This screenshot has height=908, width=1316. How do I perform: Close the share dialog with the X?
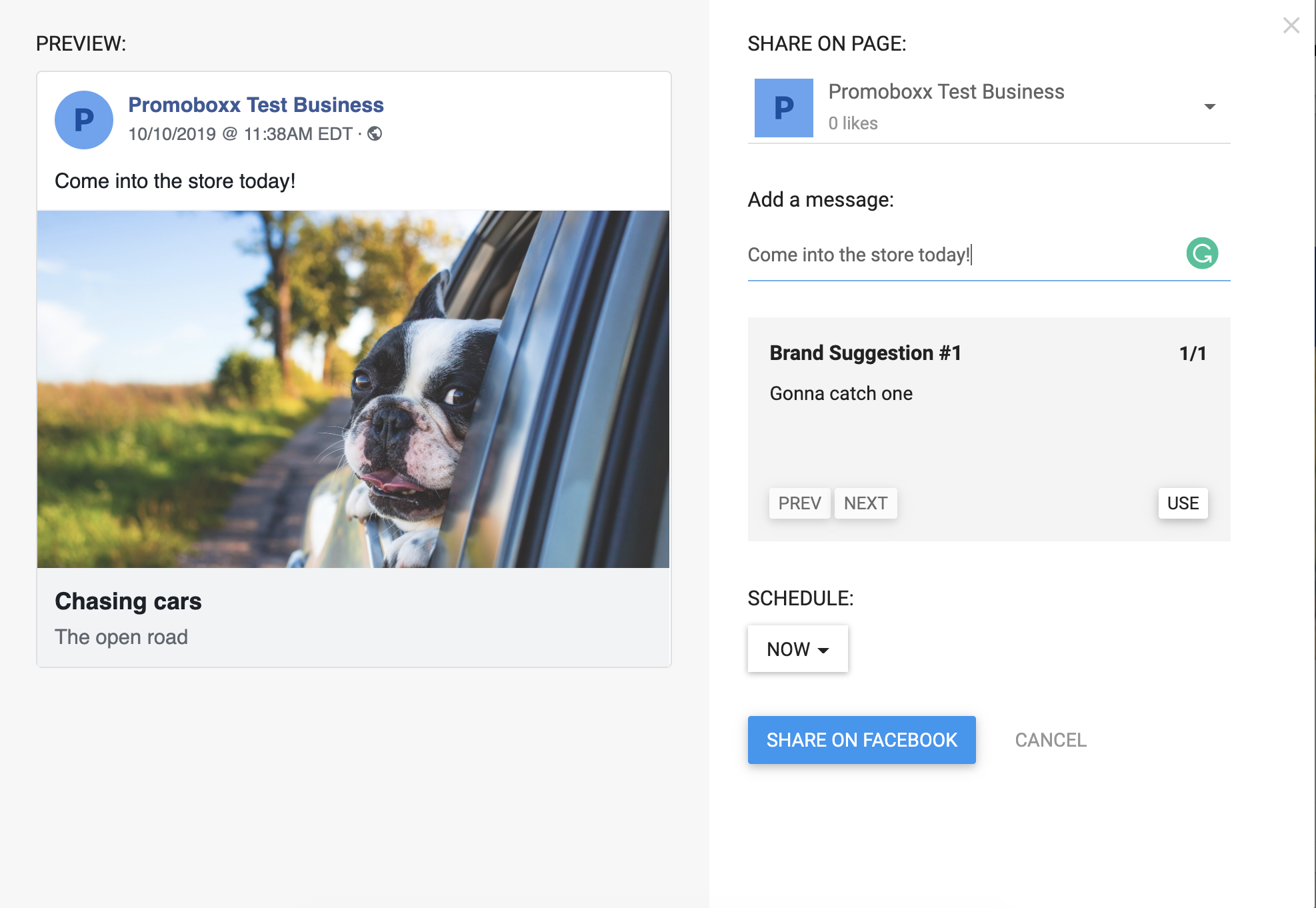point(1291,25)
